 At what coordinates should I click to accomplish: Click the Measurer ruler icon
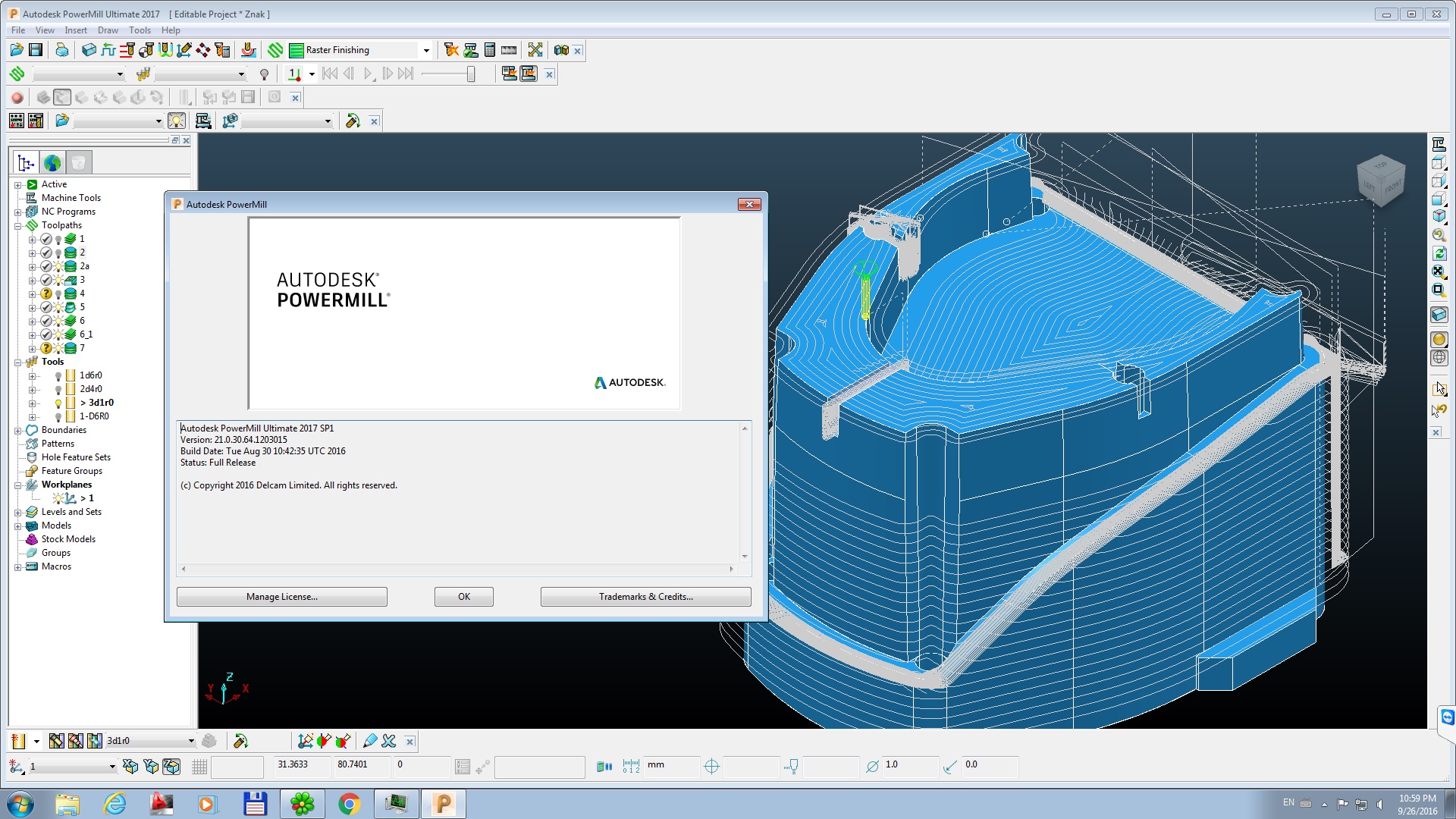pyautogui.click(x=509, y=50)
